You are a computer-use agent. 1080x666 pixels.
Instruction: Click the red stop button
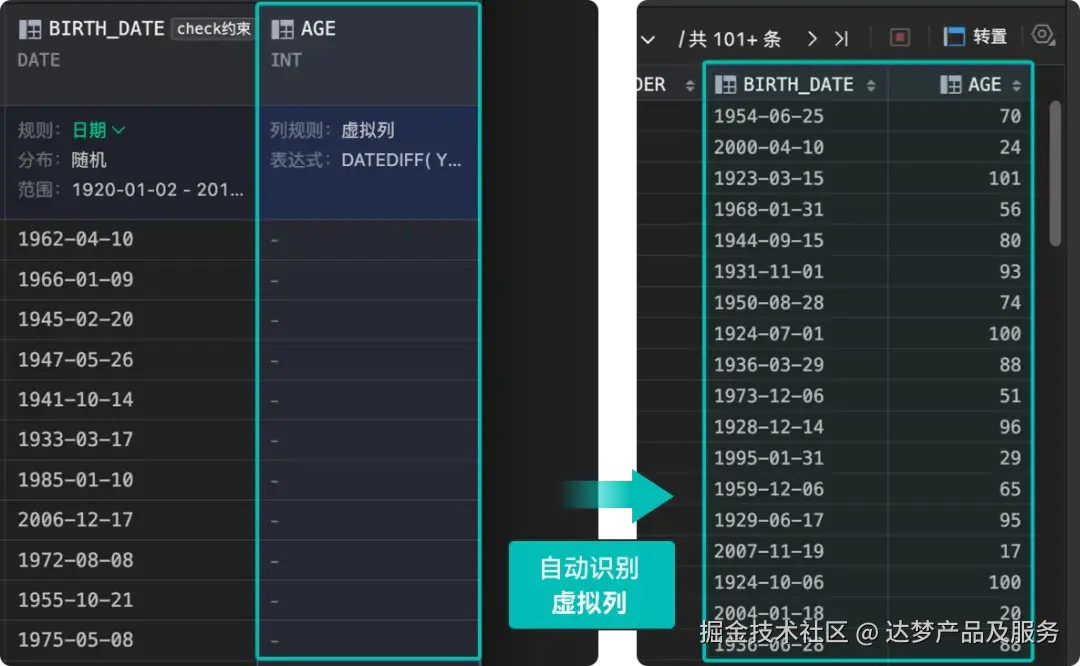click(x=900, y=37)
